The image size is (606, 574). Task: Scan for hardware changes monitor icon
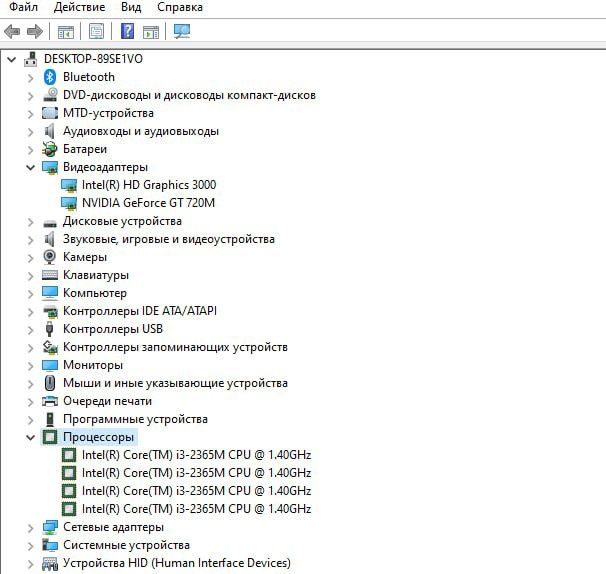(x=182, y=31)
